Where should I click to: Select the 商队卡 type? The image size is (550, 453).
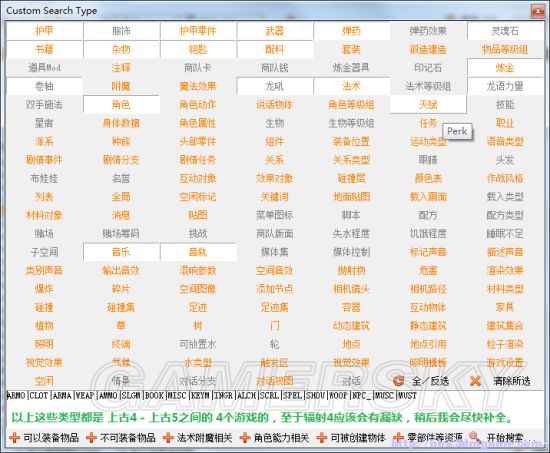click(198, 68)
